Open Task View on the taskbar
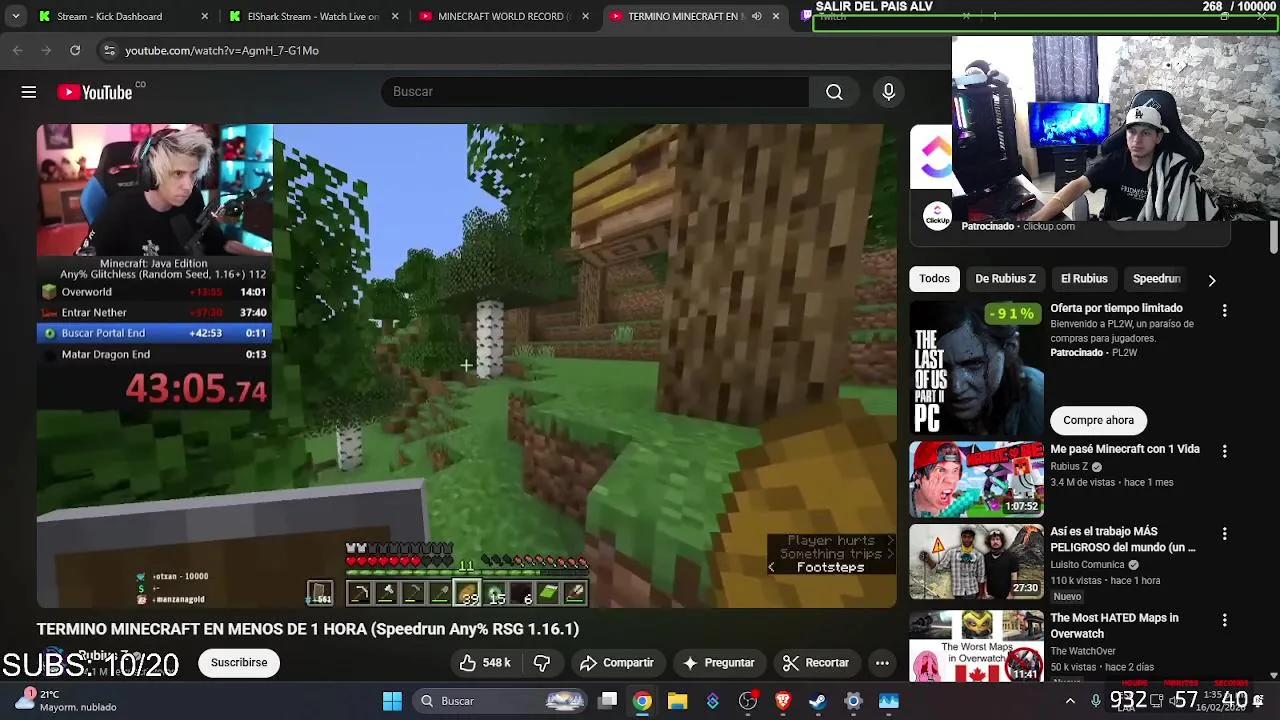Viewport: 1280px width, 720px height. point(608,701)
